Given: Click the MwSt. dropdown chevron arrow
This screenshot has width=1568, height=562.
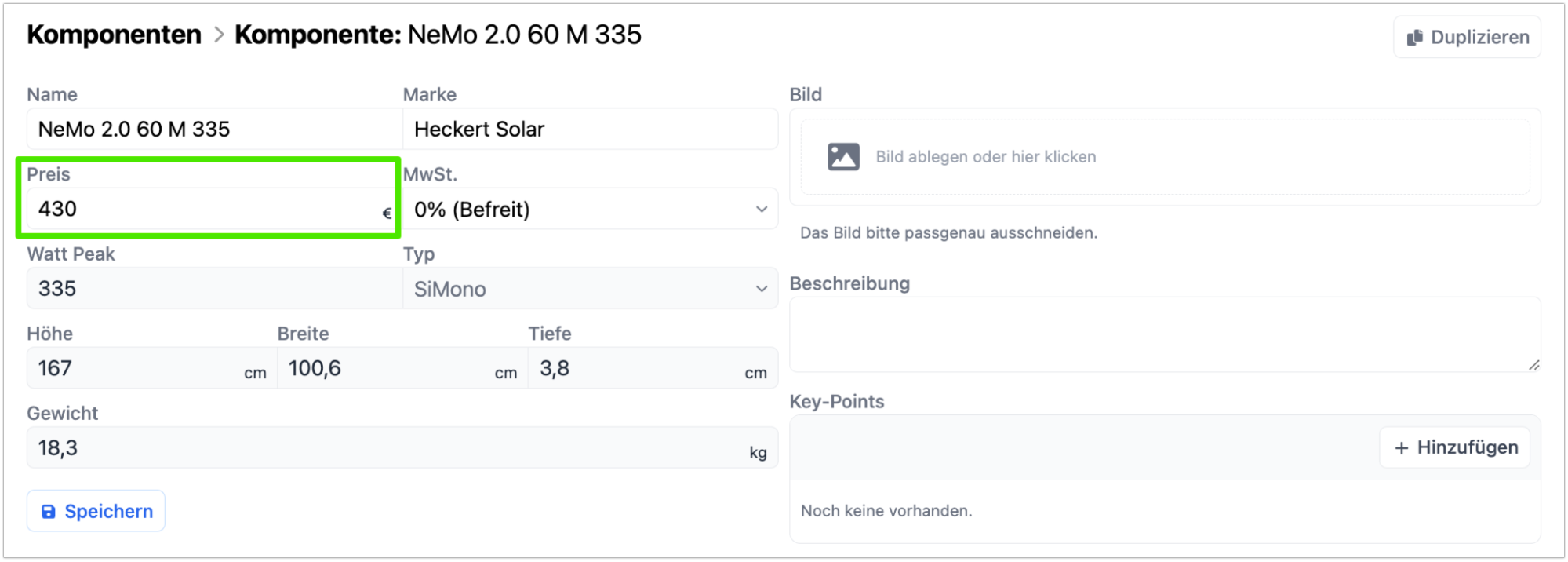Looking at the screenshot, I should 761,210.
